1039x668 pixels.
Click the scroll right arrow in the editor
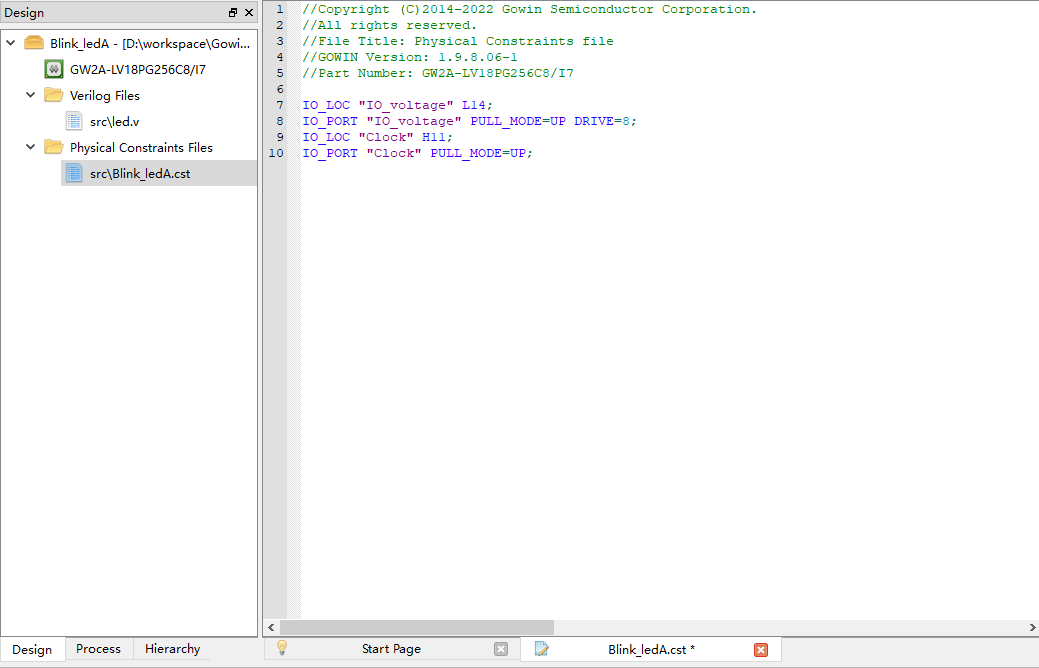coord(1032,627)
